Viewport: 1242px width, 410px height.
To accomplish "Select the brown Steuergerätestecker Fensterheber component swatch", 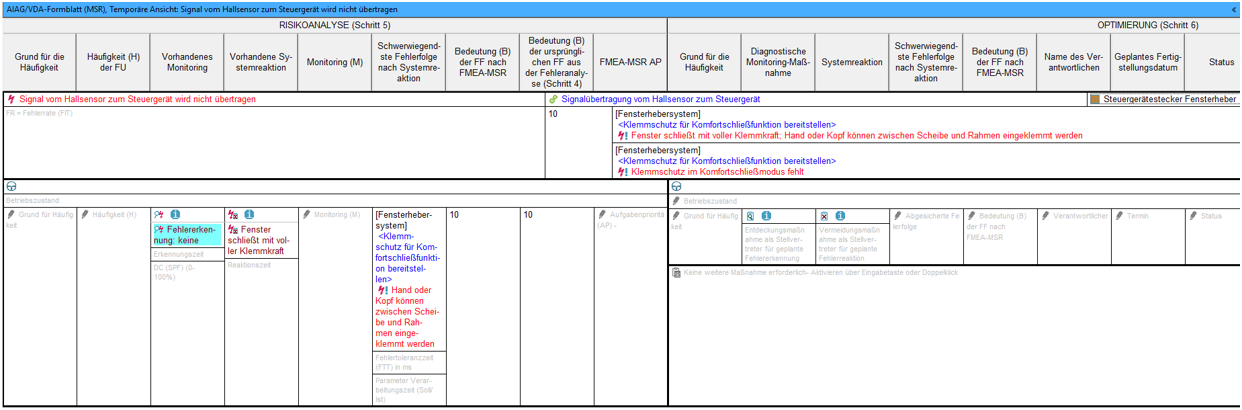I will pos(1095,100).
